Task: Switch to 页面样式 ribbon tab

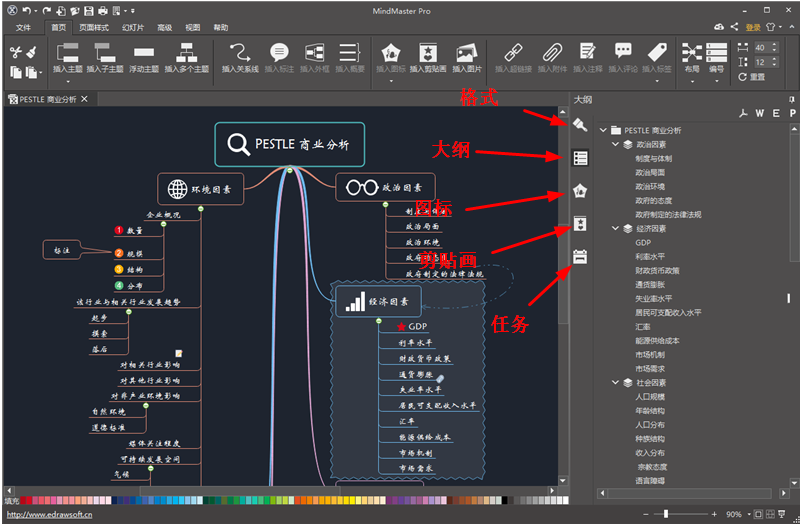Action: coord(94,28)
